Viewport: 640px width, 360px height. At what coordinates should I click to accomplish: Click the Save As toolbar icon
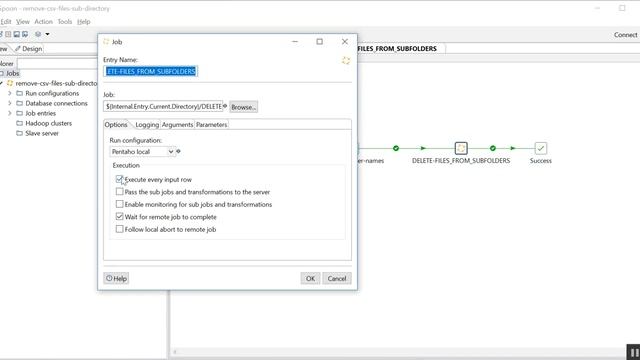[25, 34]
